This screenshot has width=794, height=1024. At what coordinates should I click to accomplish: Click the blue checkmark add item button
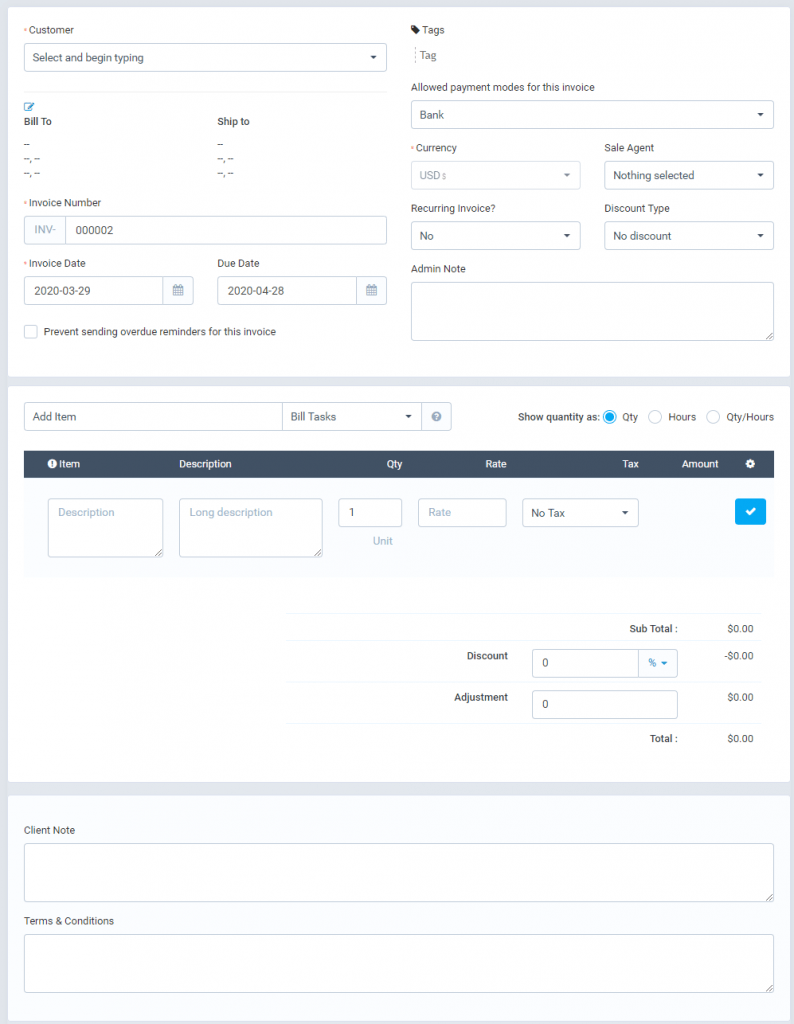750,511
